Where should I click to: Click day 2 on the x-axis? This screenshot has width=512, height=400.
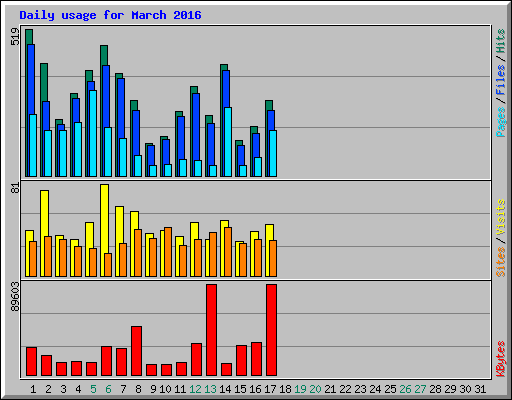[x=48, y=389]
